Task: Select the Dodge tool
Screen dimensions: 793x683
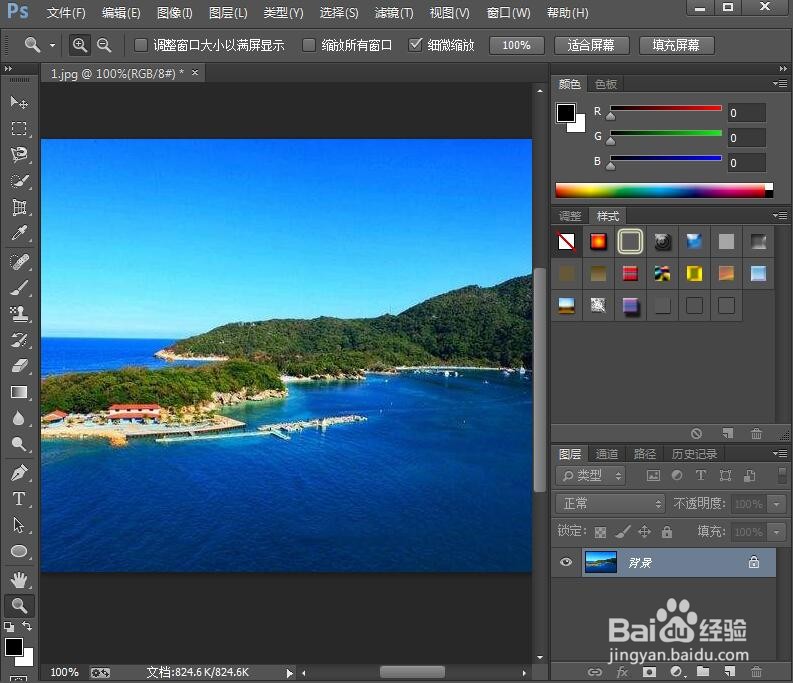Action: 19,444
